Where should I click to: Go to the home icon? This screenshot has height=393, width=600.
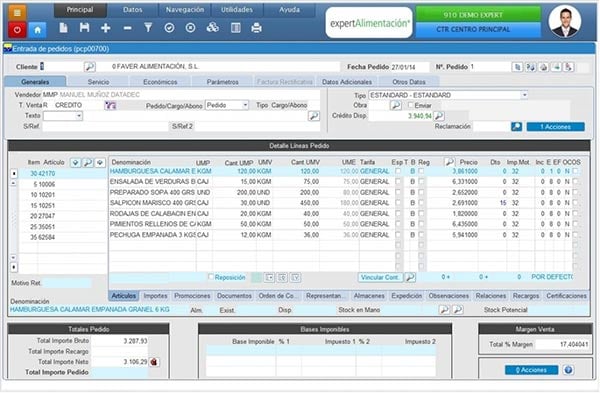[x=38, y=29]
